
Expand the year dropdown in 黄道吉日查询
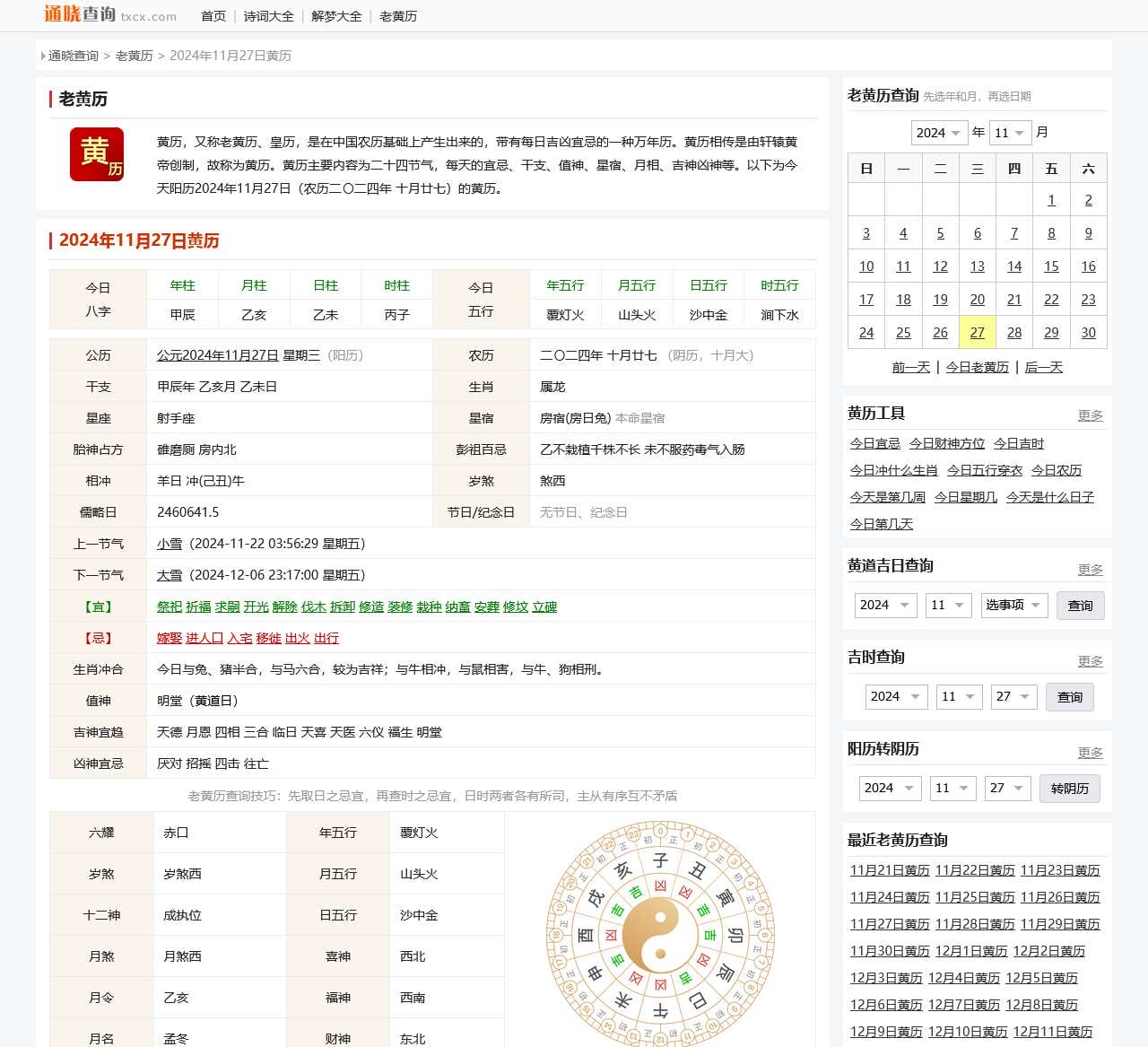(x=884, y=605)
